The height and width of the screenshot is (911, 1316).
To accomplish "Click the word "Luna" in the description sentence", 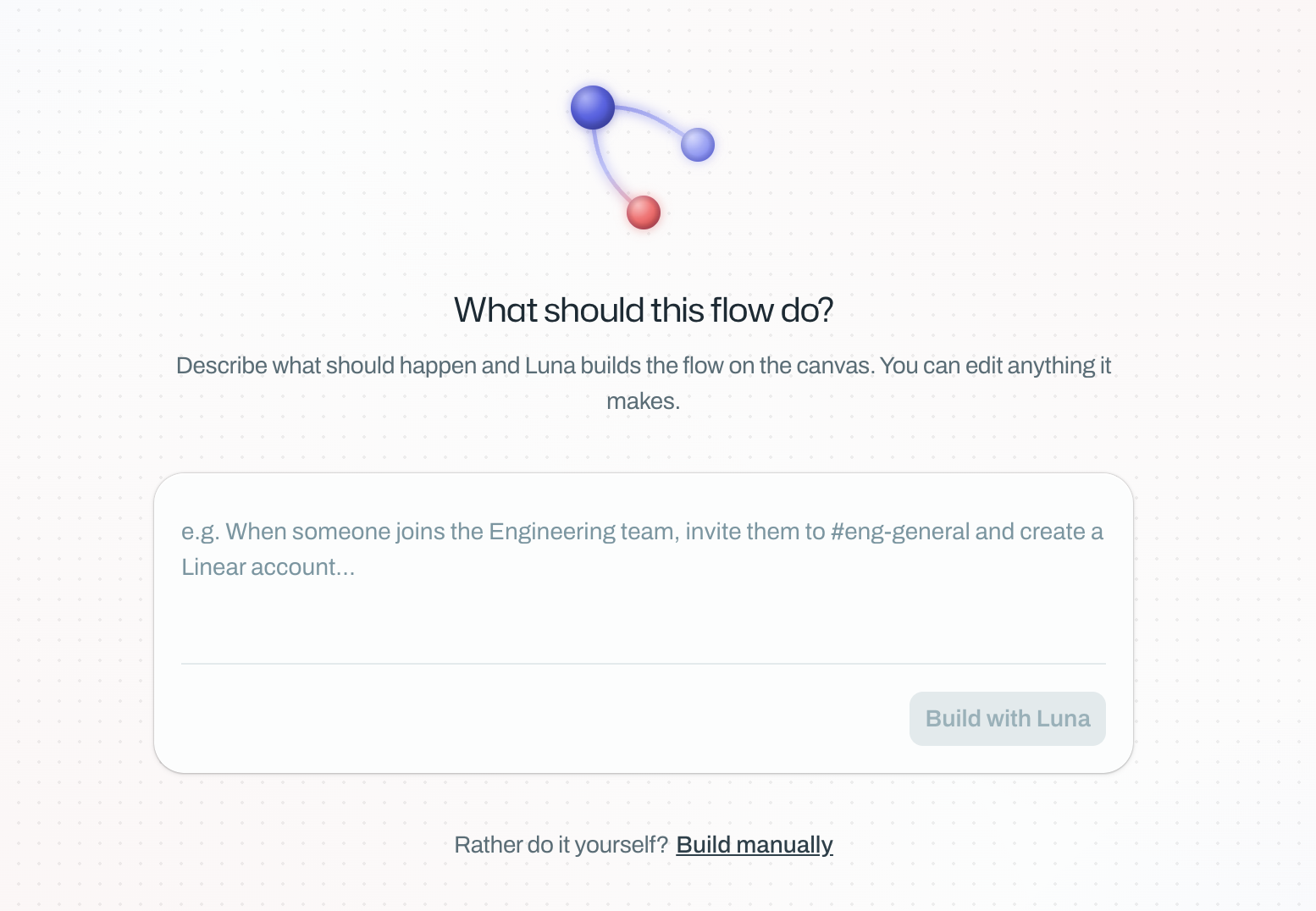I will tap(550, 366).
